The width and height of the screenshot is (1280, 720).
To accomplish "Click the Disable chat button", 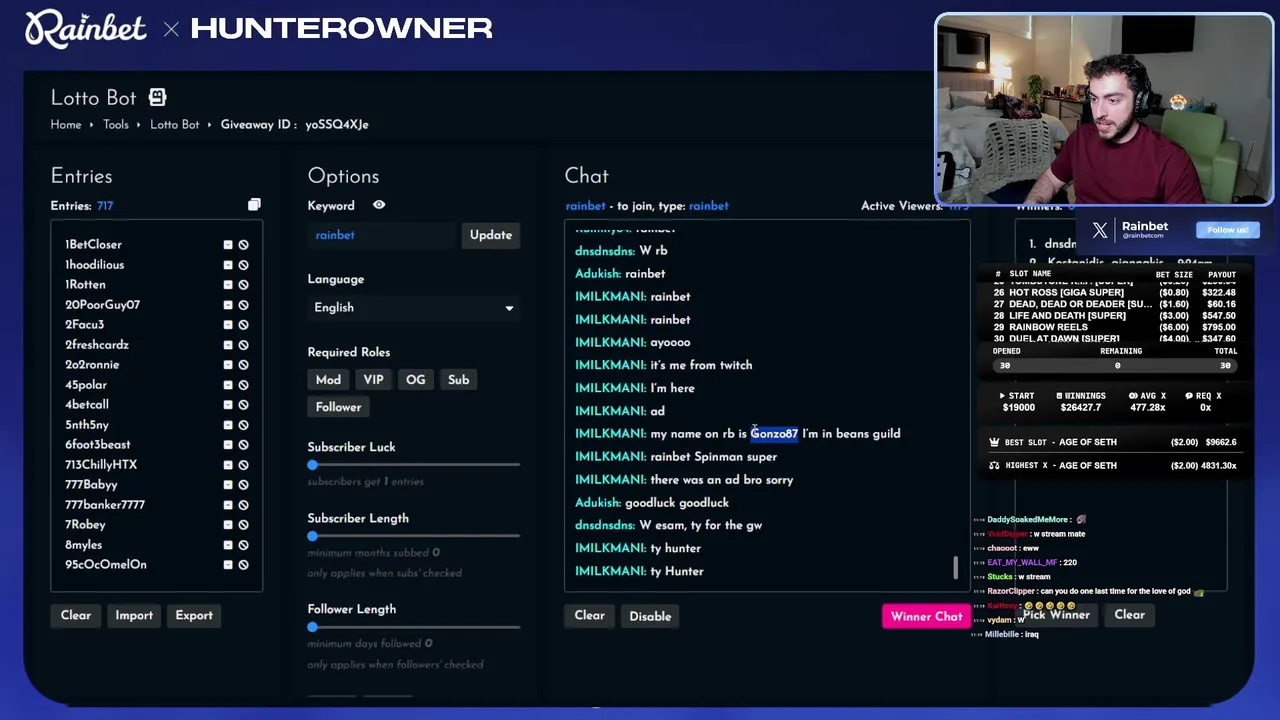I will point(650,616).
